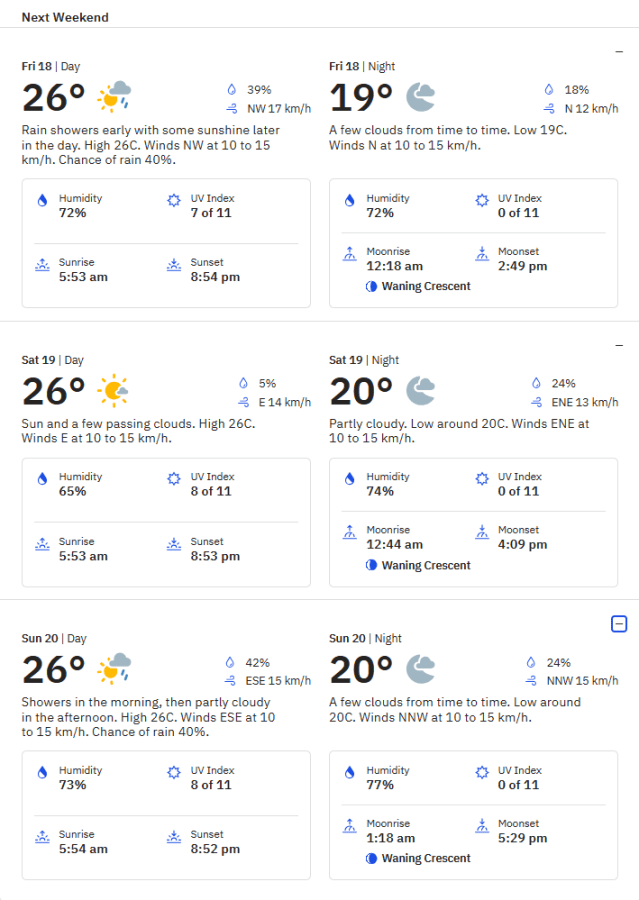639x900 pixels.
Task: Click the Sat 19 Day sunny weather icon
Action: pyautogui.click(x=113, y=391)
